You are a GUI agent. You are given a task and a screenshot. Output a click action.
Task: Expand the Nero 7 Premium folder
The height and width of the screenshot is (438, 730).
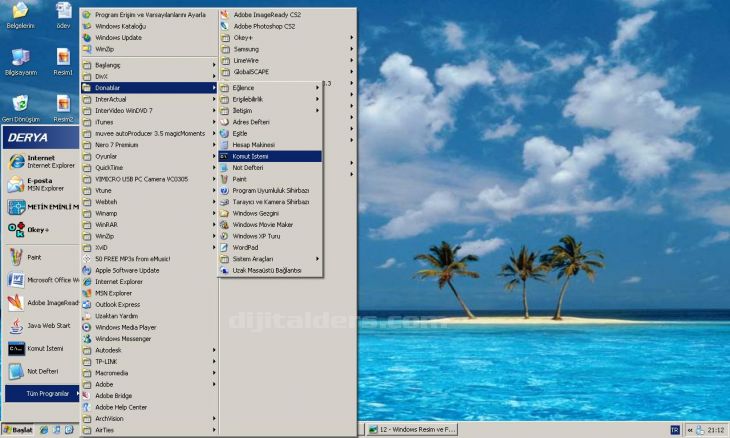point(149,145)
